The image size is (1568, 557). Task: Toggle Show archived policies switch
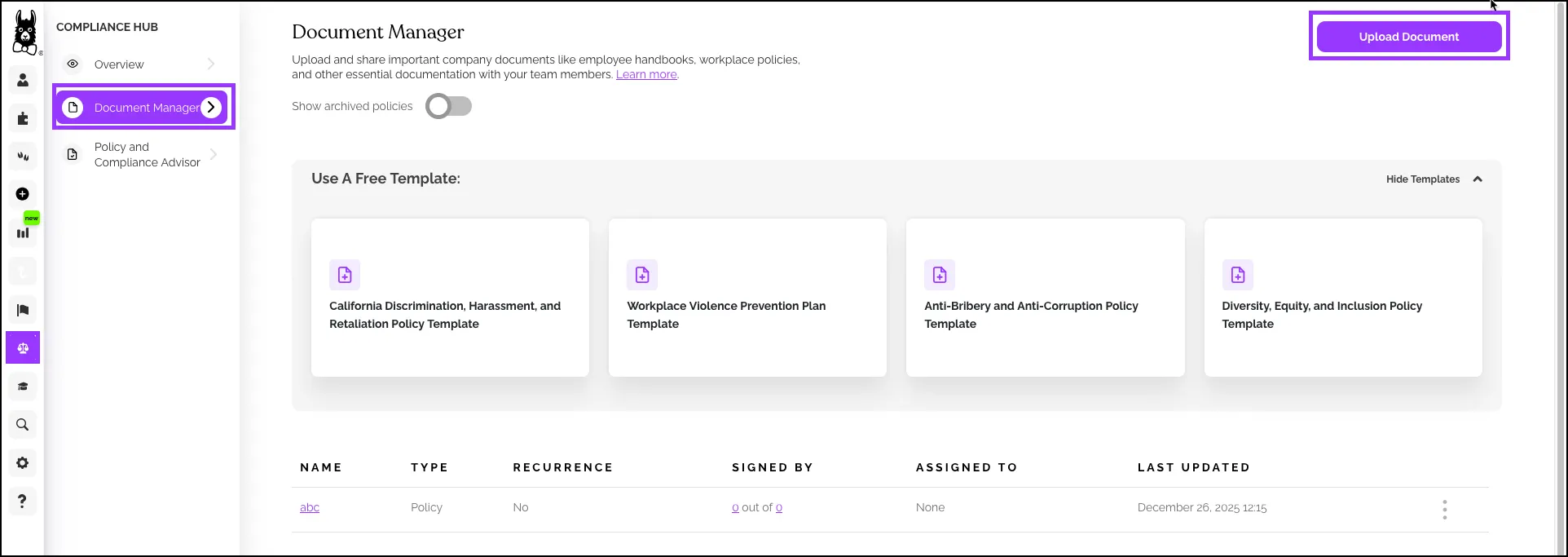coord(448,106)
